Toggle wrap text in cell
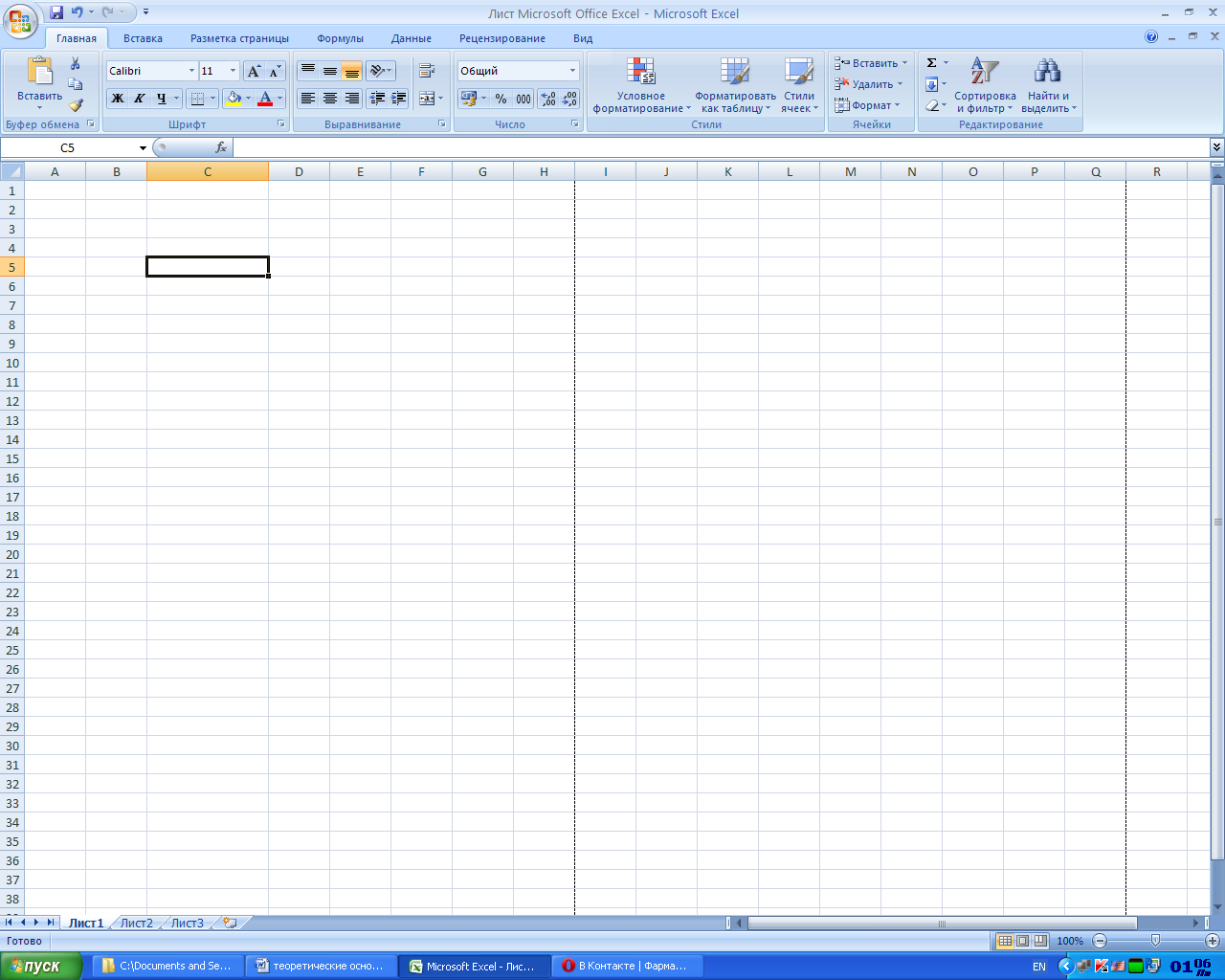1225x980 pixels. 427,71
